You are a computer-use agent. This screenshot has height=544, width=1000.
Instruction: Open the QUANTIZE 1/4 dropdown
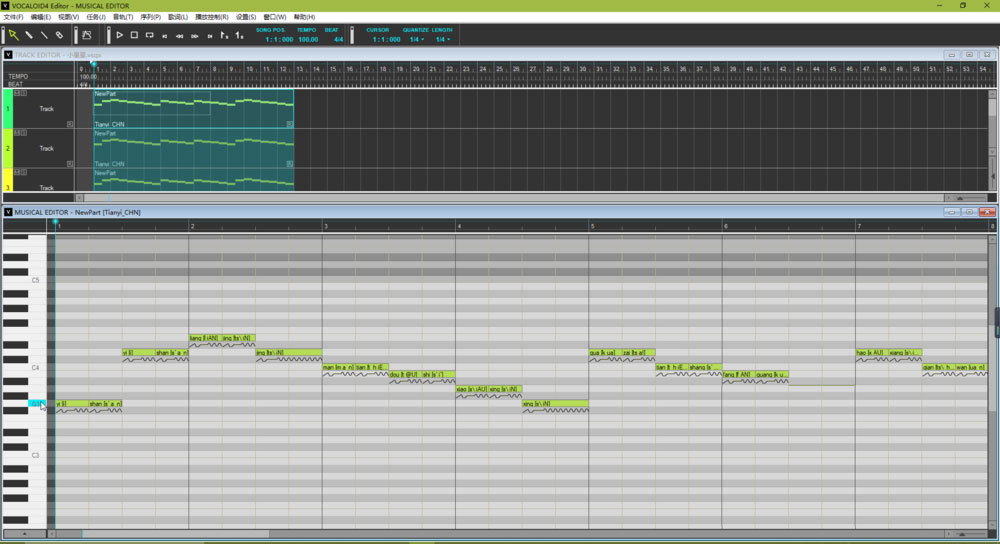(x=416, y=40)
